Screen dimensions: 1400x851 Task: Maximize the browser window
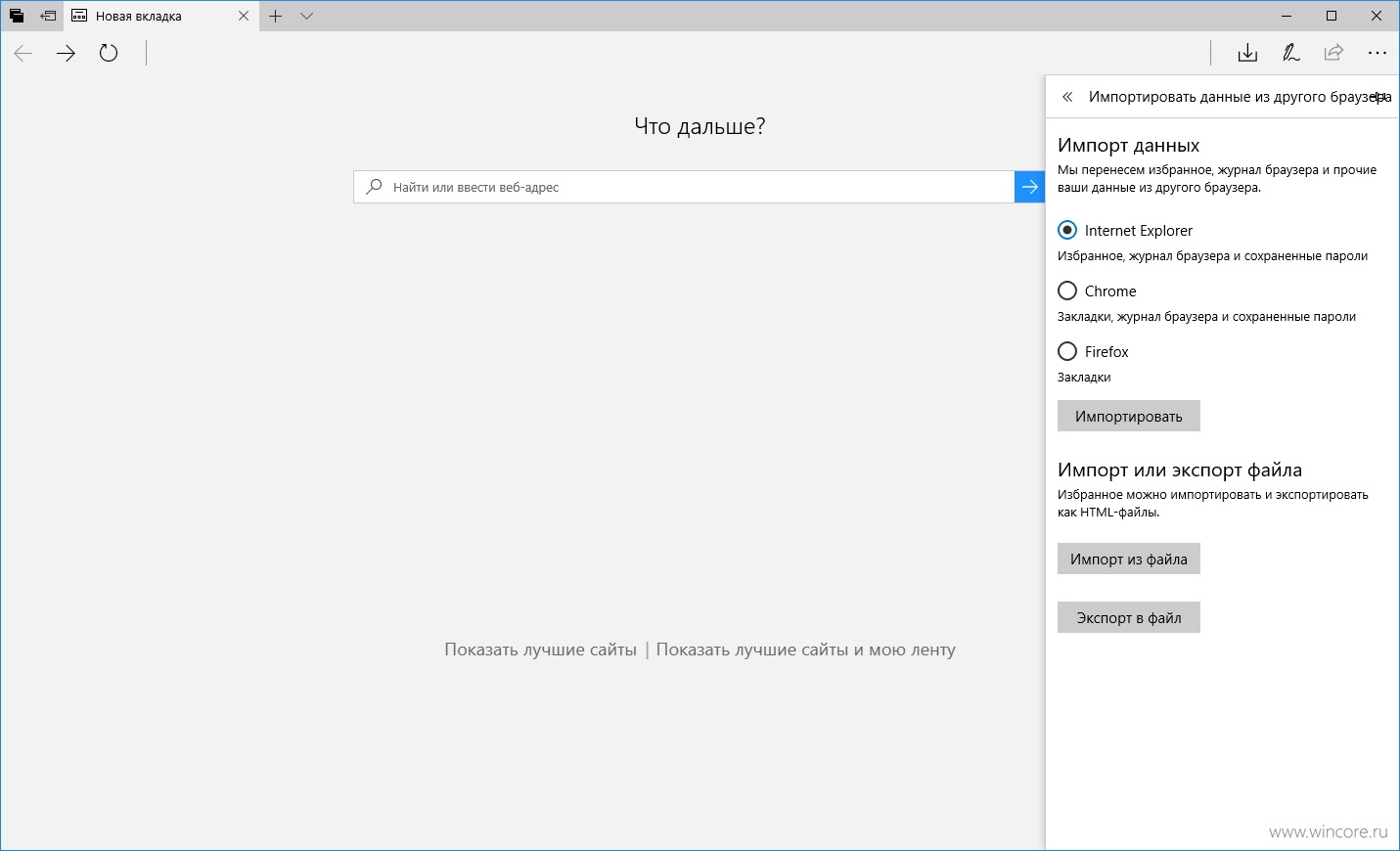click(1332, 16)
